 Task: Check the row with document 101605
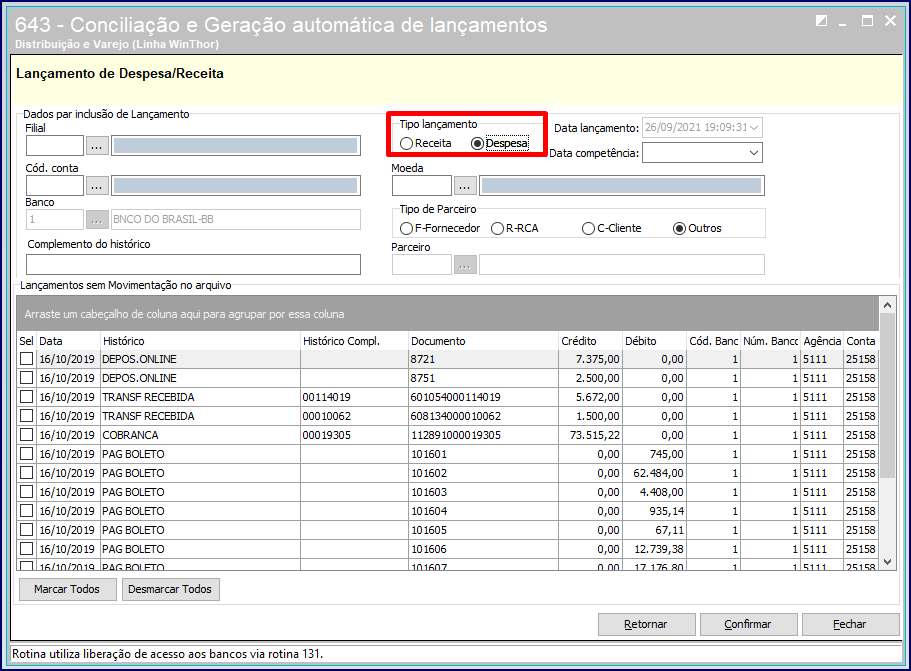click(27, 530)
